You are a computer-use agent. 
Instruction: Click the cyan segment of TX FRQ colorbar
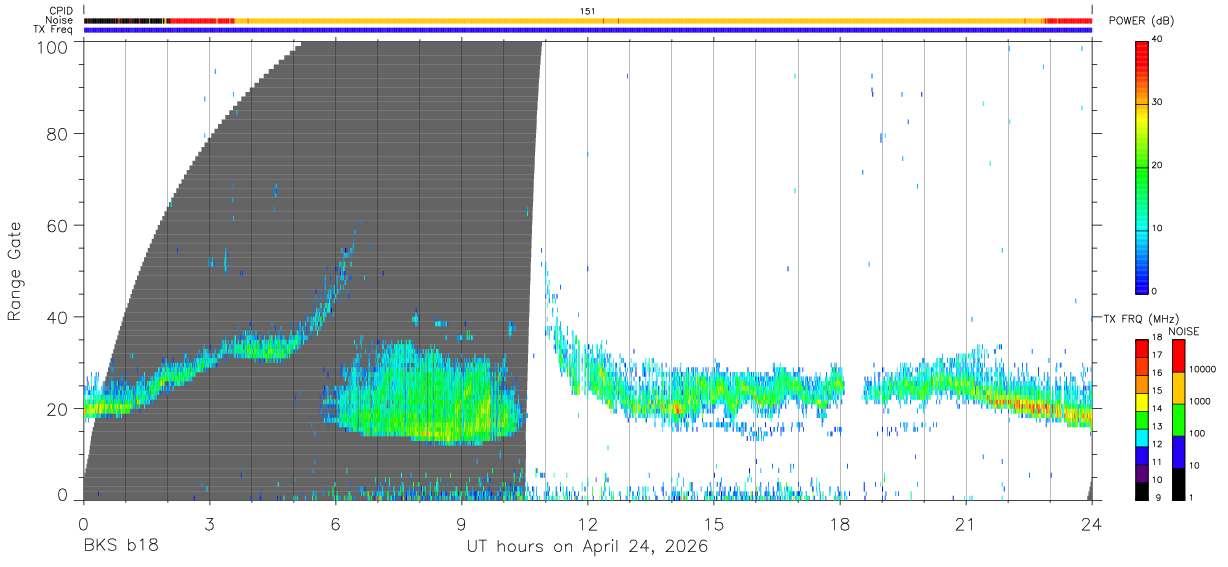tap(1142, 436)
